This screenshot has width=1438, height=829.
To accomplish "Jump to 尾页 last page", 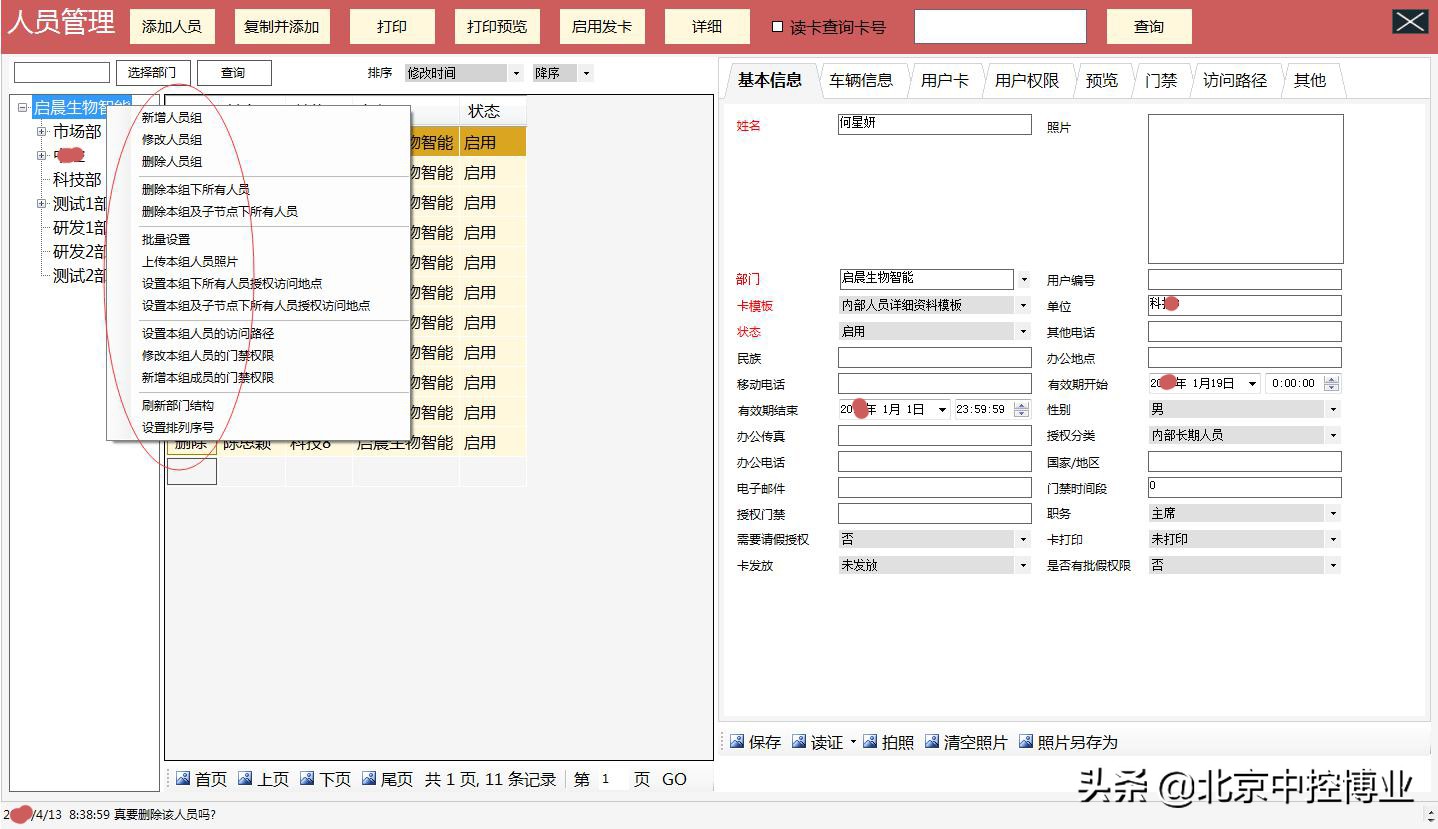I will (370, 779).
